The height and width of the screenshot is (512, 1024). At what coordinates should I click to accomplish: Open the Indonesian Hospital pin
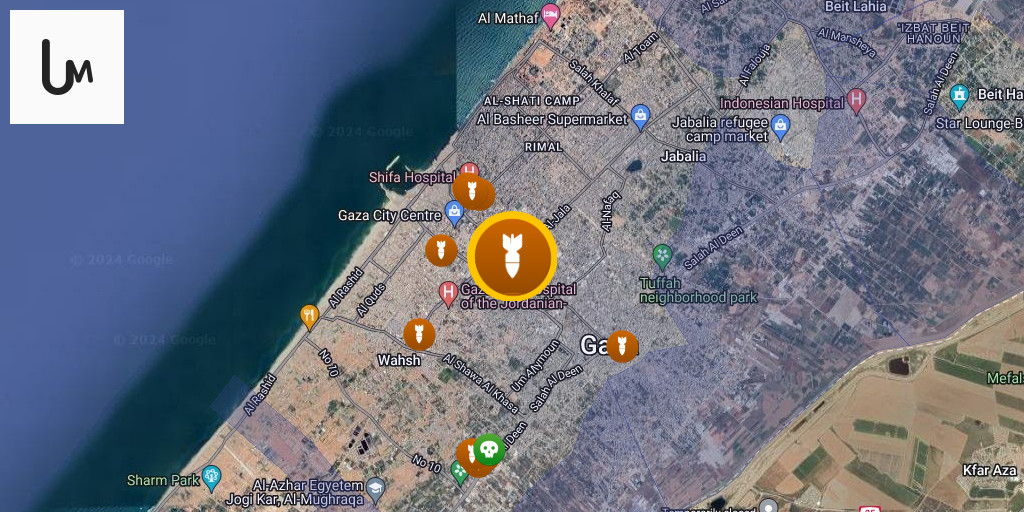pyautogui.click(x=856, y=102)
